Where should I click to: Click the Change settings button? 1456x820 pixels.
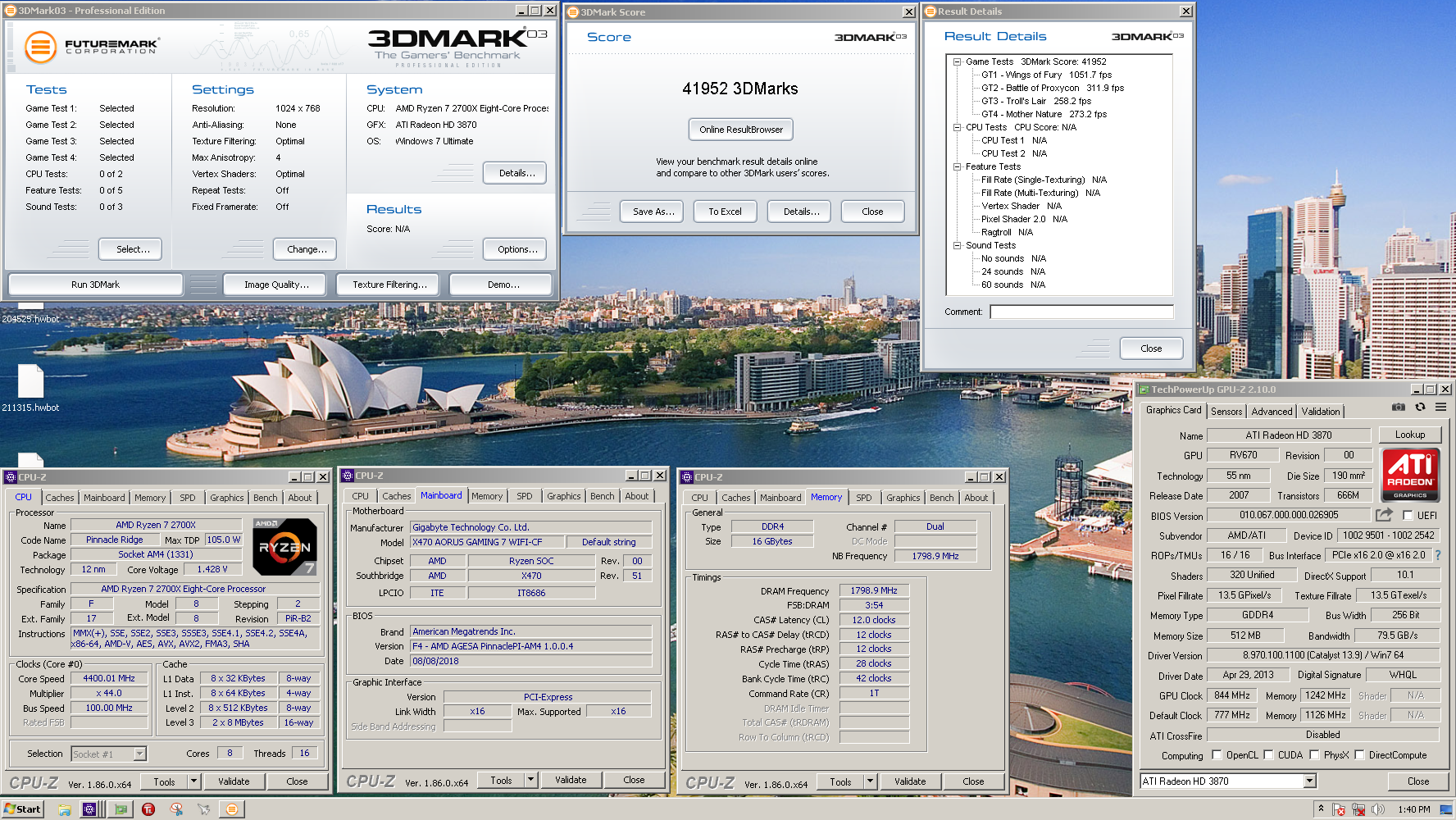point(307,249)
